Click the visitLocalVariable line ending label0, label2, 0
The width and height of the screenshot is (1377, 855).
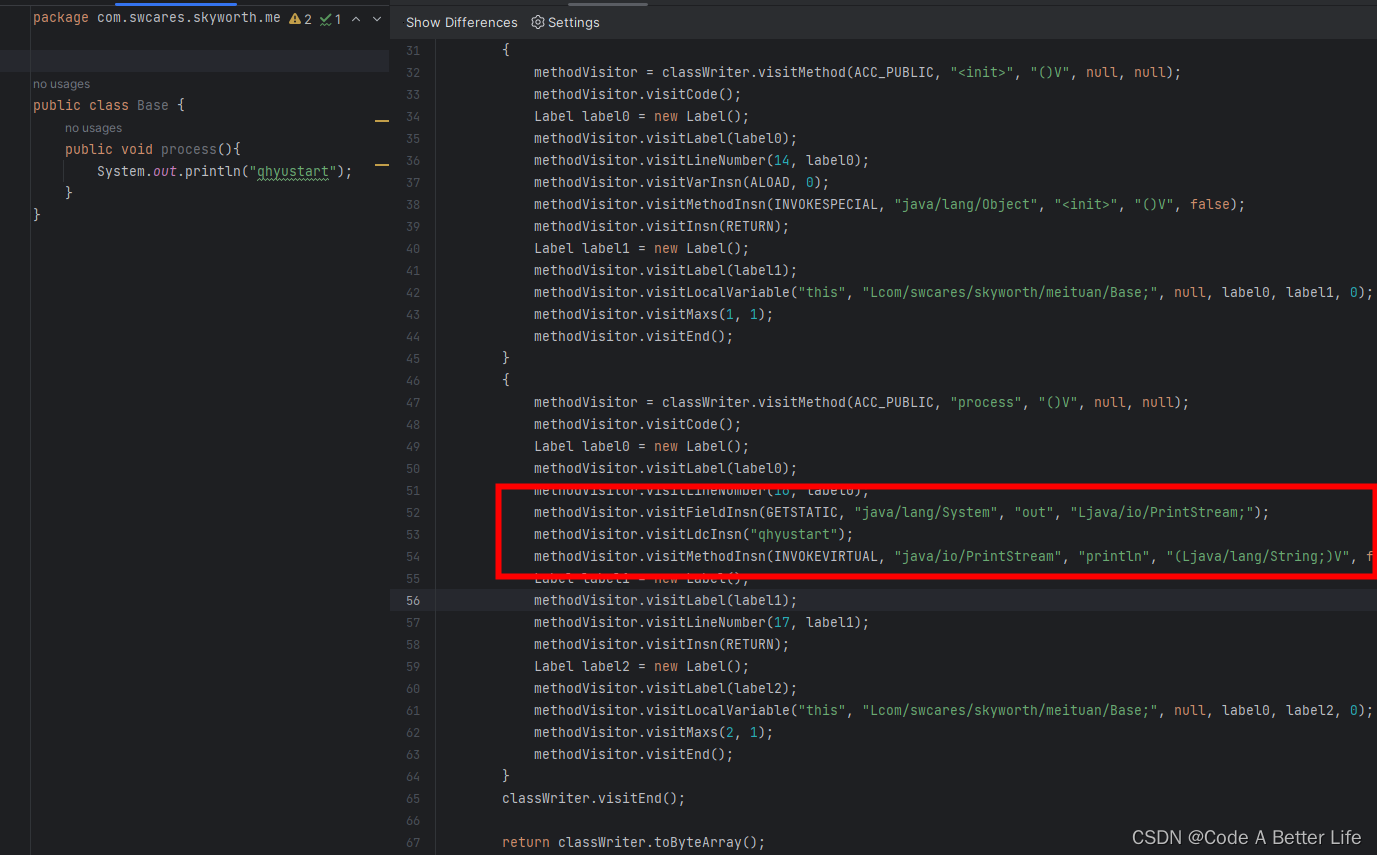click(x=953, y=711)
